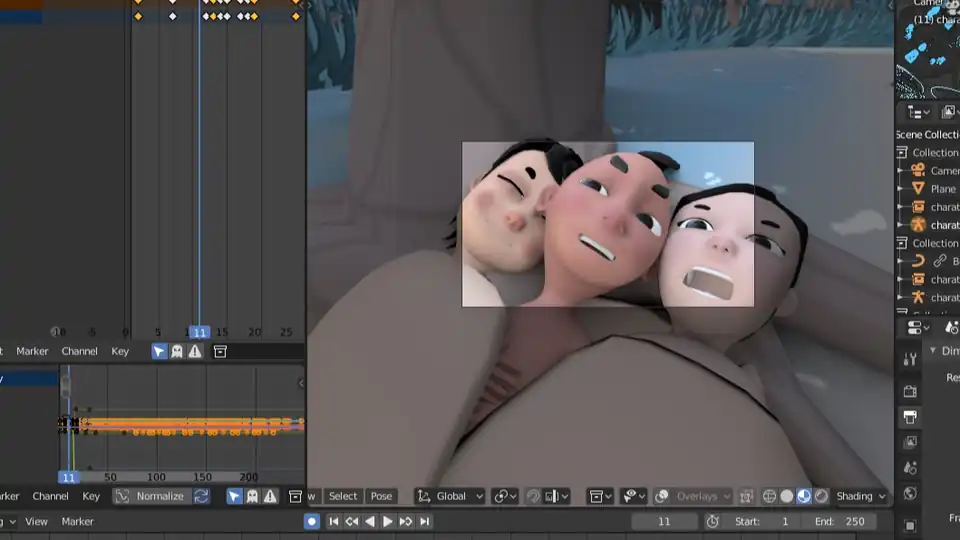The height and width of the screenshot is (540, 960).
Task: Click dope sheet playhead marker 11
Action: [200, 332]
